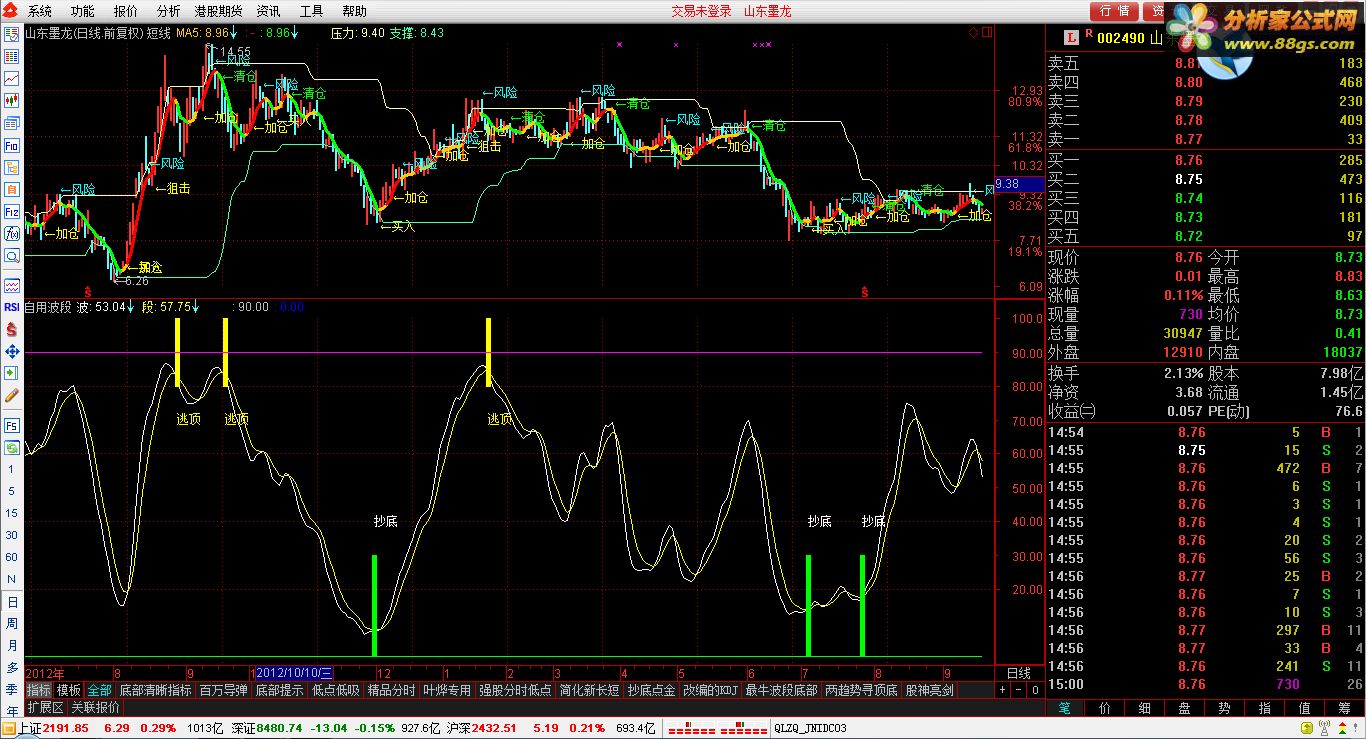Choose 改编的KDJ indicator tab
Image resolution: width=1366 pixels, height=739 pixels.
click(710, 690)
